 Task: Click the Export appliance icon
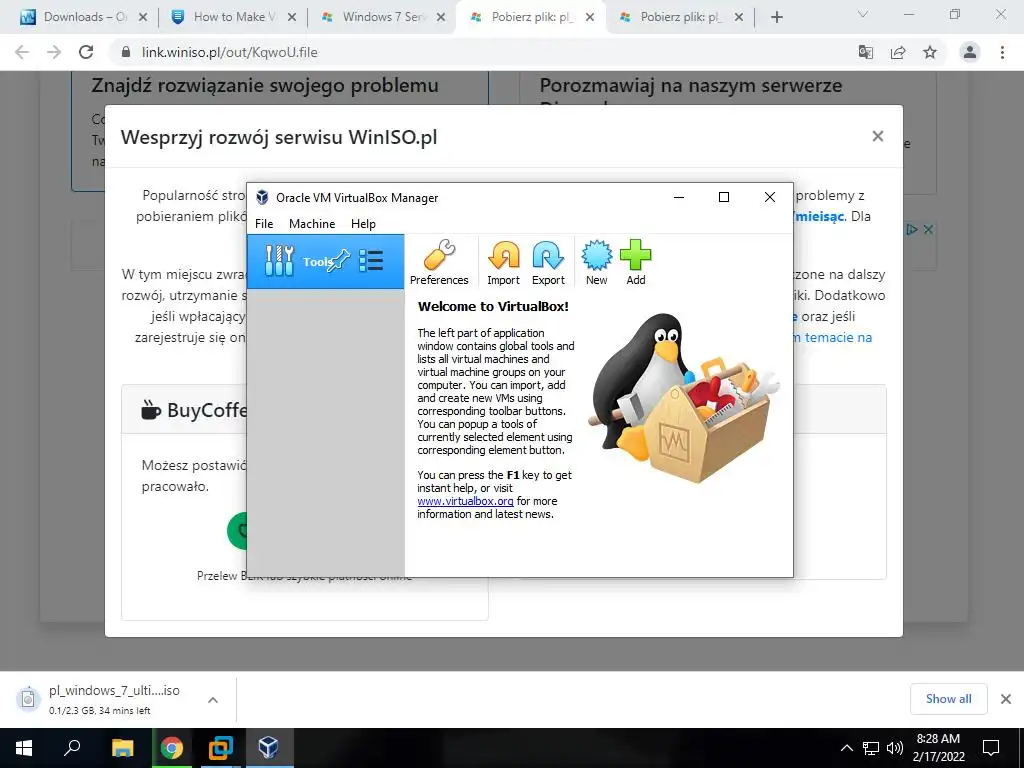point(548,262)
